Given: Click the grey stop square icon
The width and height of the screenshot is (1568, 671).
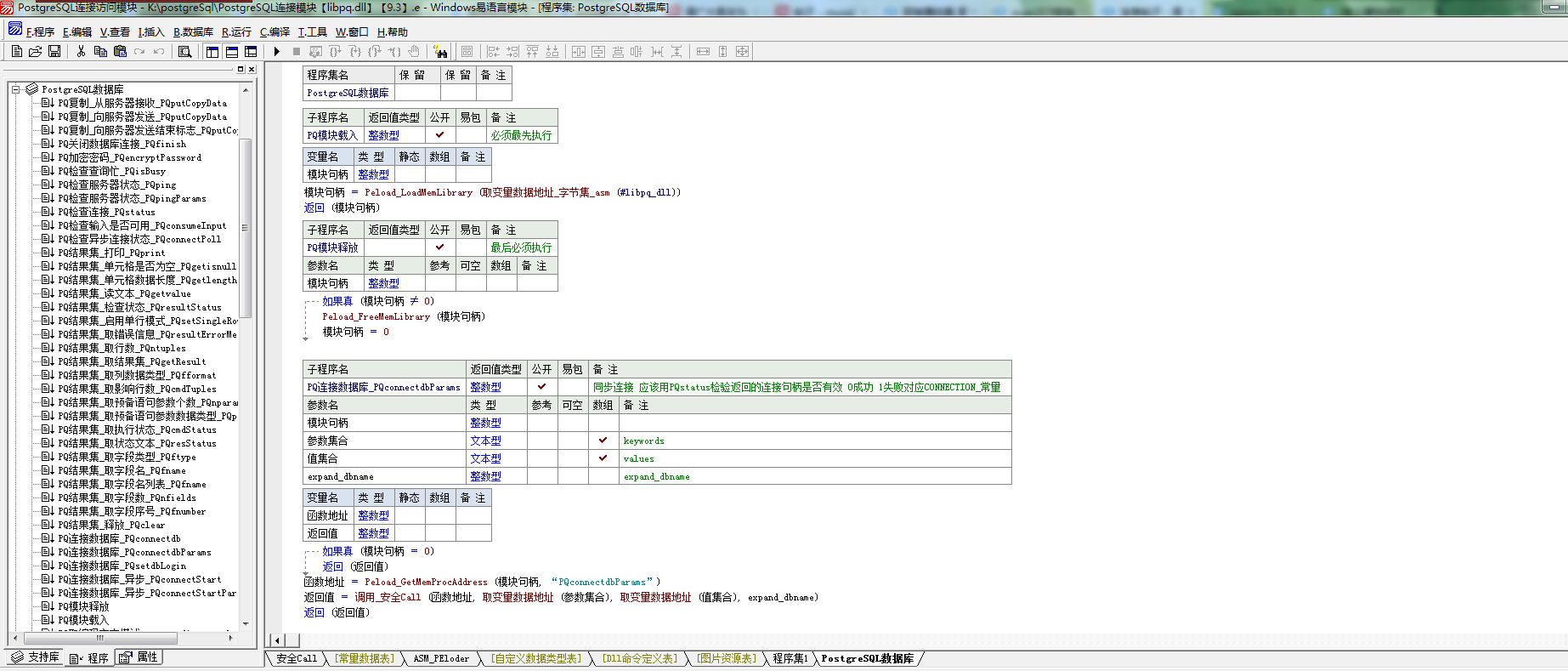Looking at the screenshot, I should [x=297, y=51].
